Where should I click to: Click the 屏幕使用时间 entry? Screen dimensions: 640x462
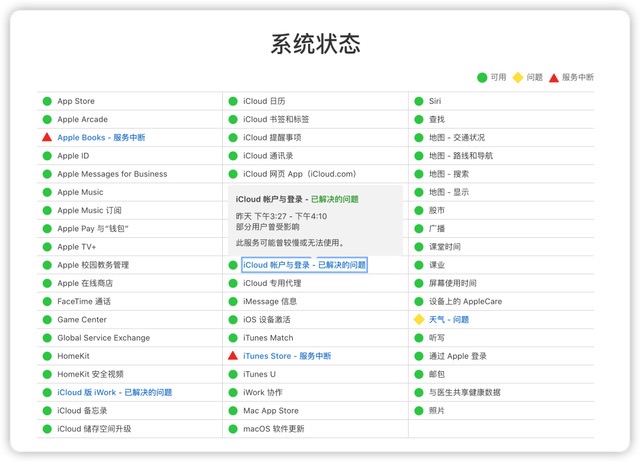coord(453,283)
